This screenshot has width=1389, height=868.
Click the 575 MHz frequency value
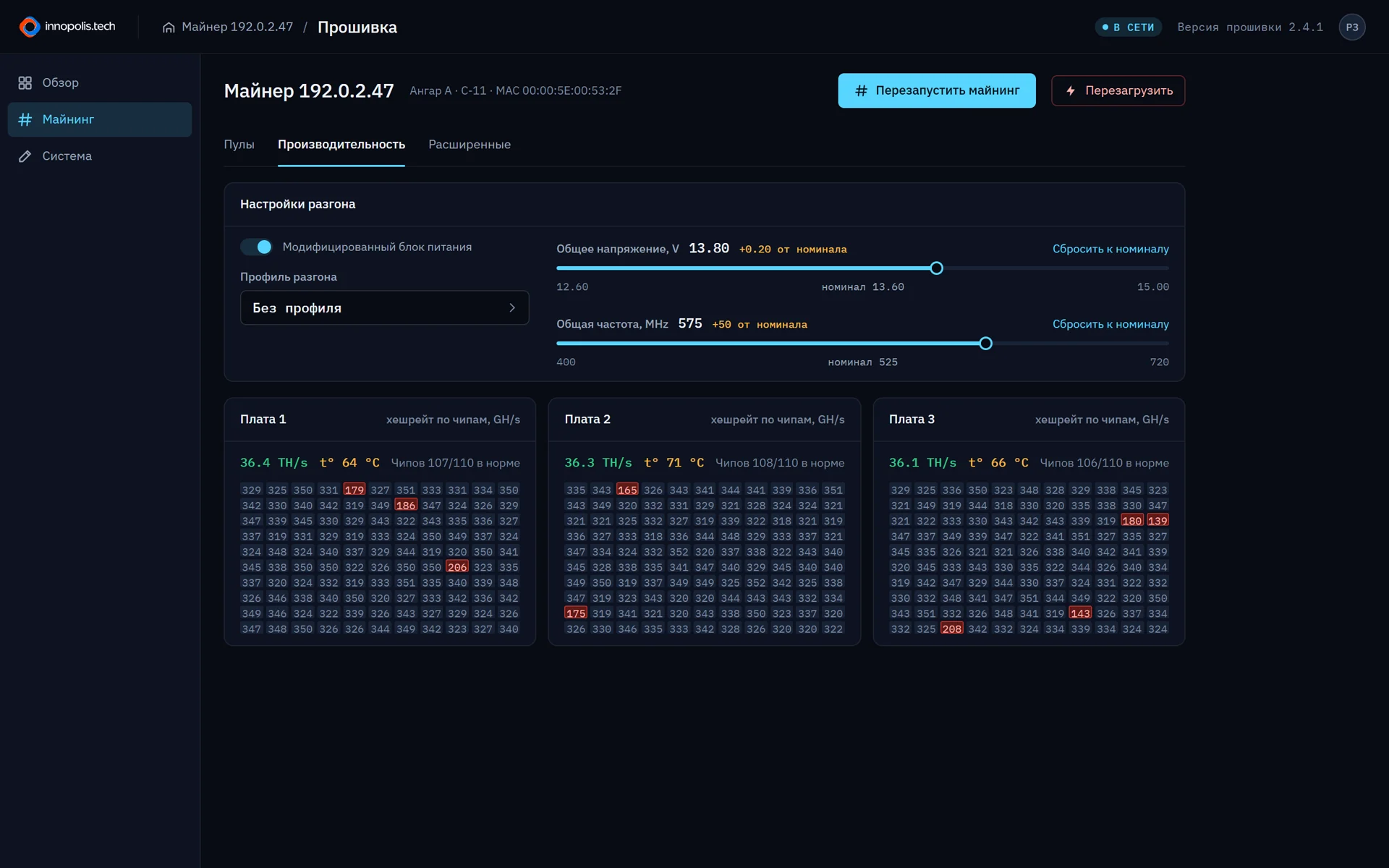(690, 324)
